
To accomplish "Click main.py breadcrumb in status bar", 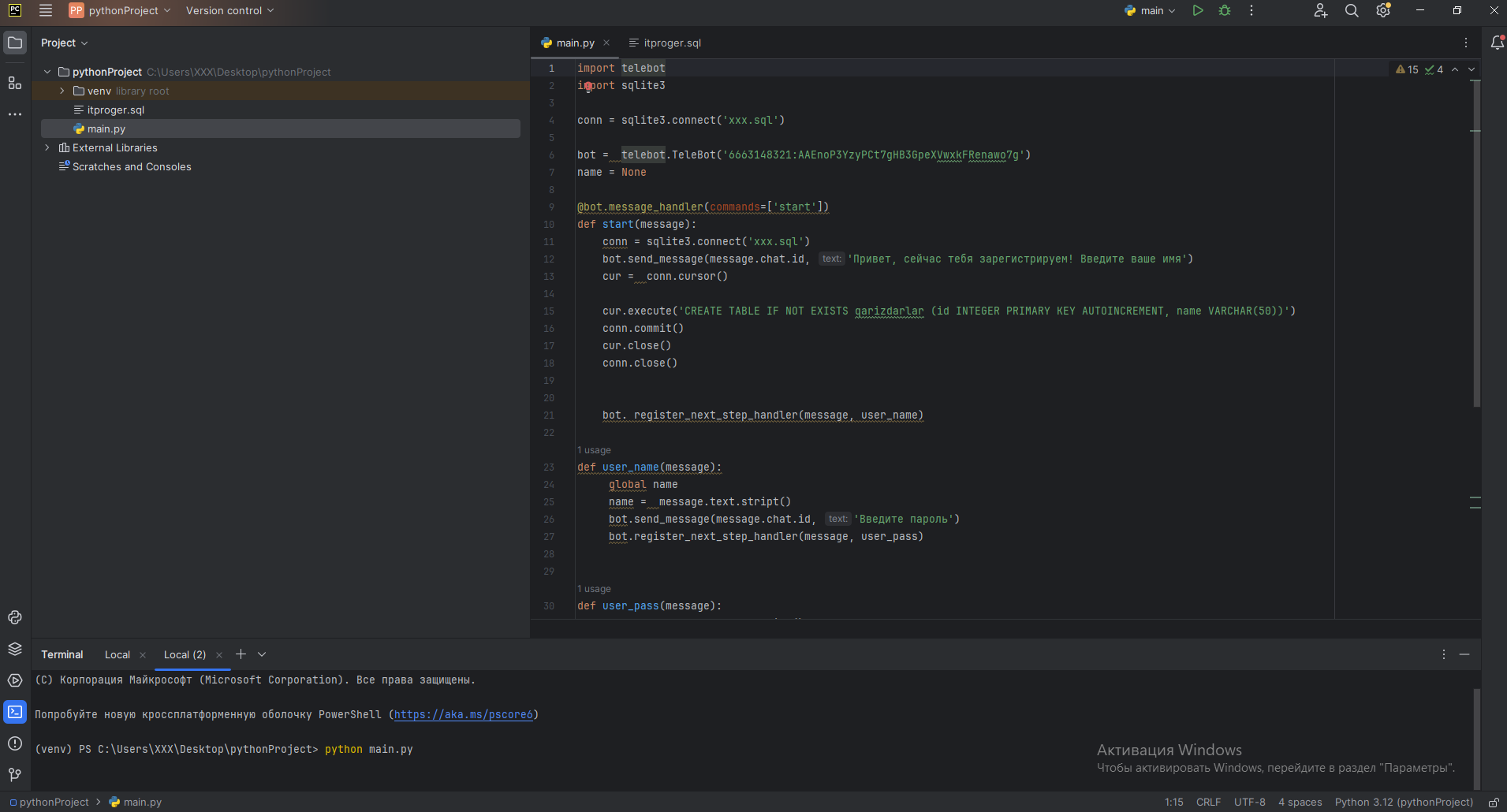I will point(136,803).
